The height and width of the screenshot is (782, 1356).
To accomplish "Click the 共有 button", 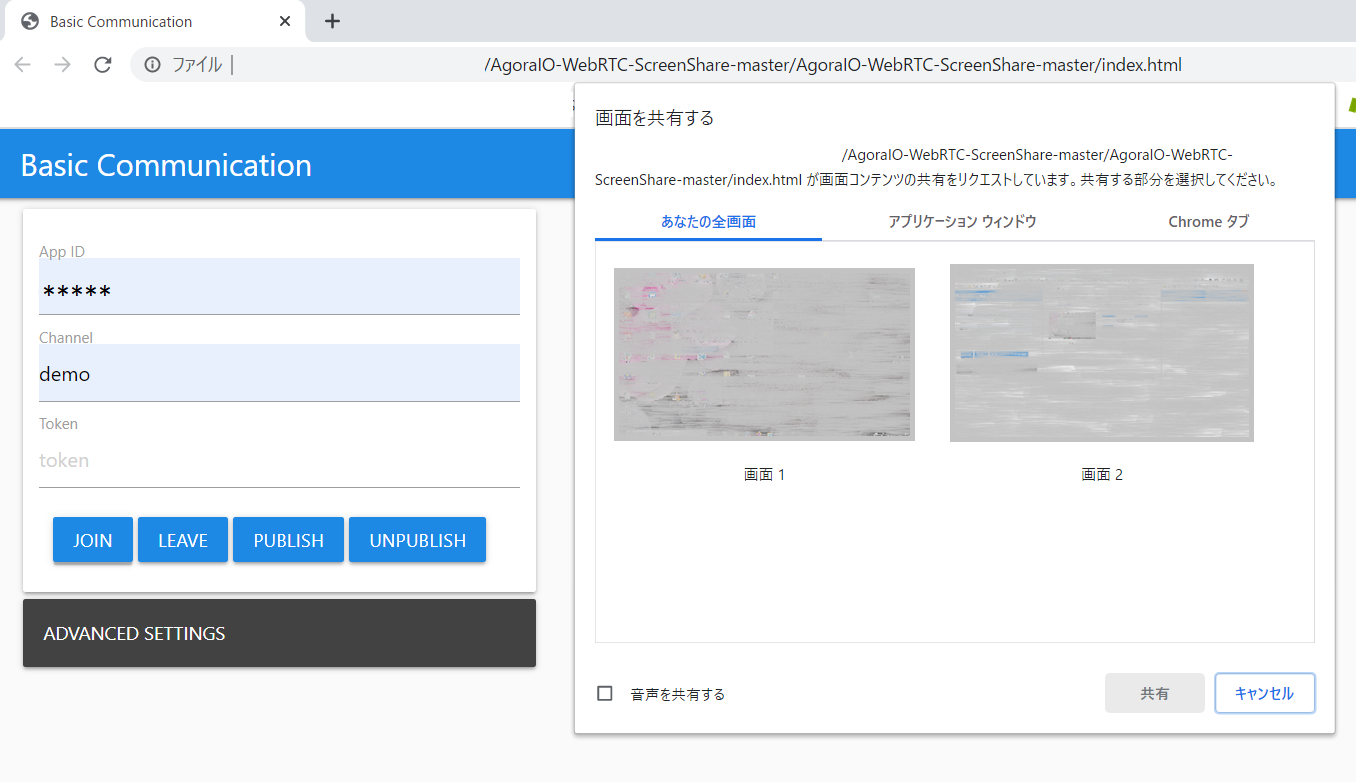I will tap(1155, 693).
